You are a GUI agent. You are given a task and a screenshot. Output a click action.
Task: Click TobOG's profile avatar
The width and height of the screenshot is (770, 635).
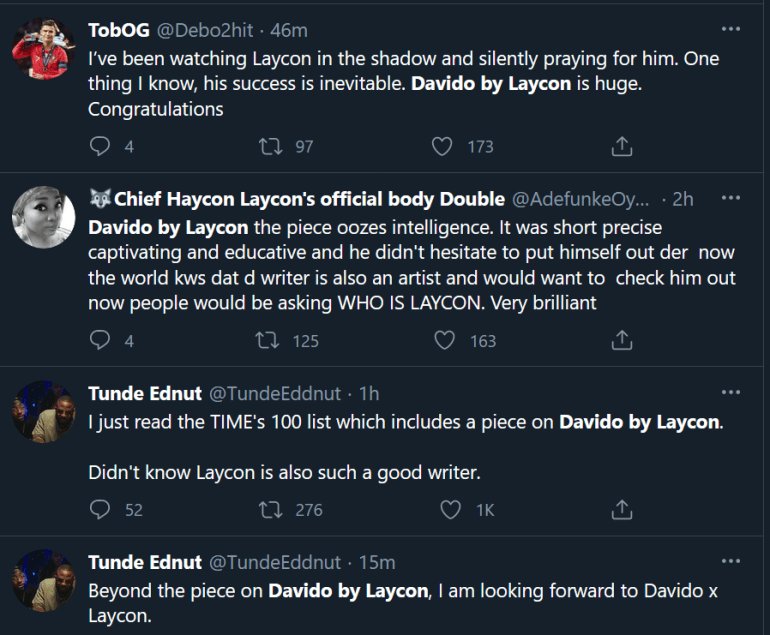(41, 47)
